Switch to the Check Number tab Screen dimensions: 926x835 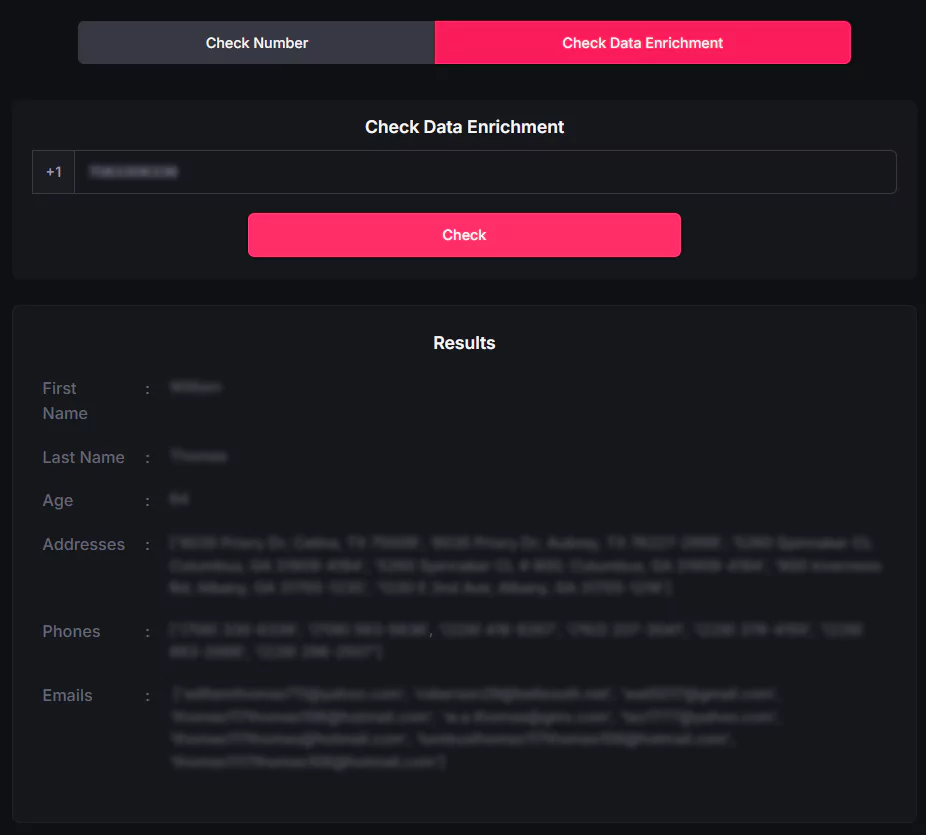point(257,43)
